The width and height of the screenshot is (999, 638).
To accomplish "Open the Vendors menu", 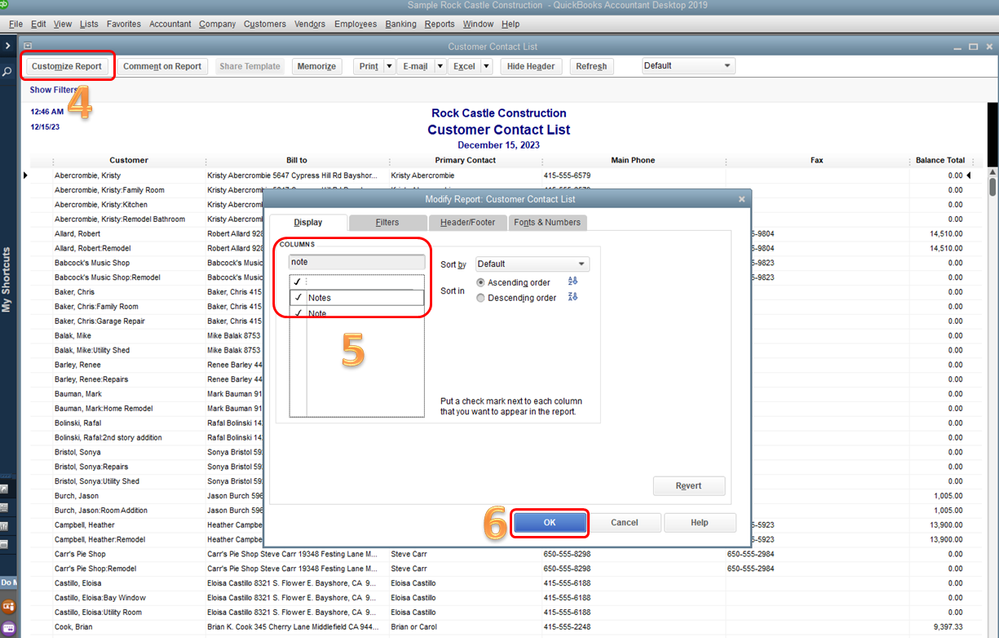I will [310, 24].
